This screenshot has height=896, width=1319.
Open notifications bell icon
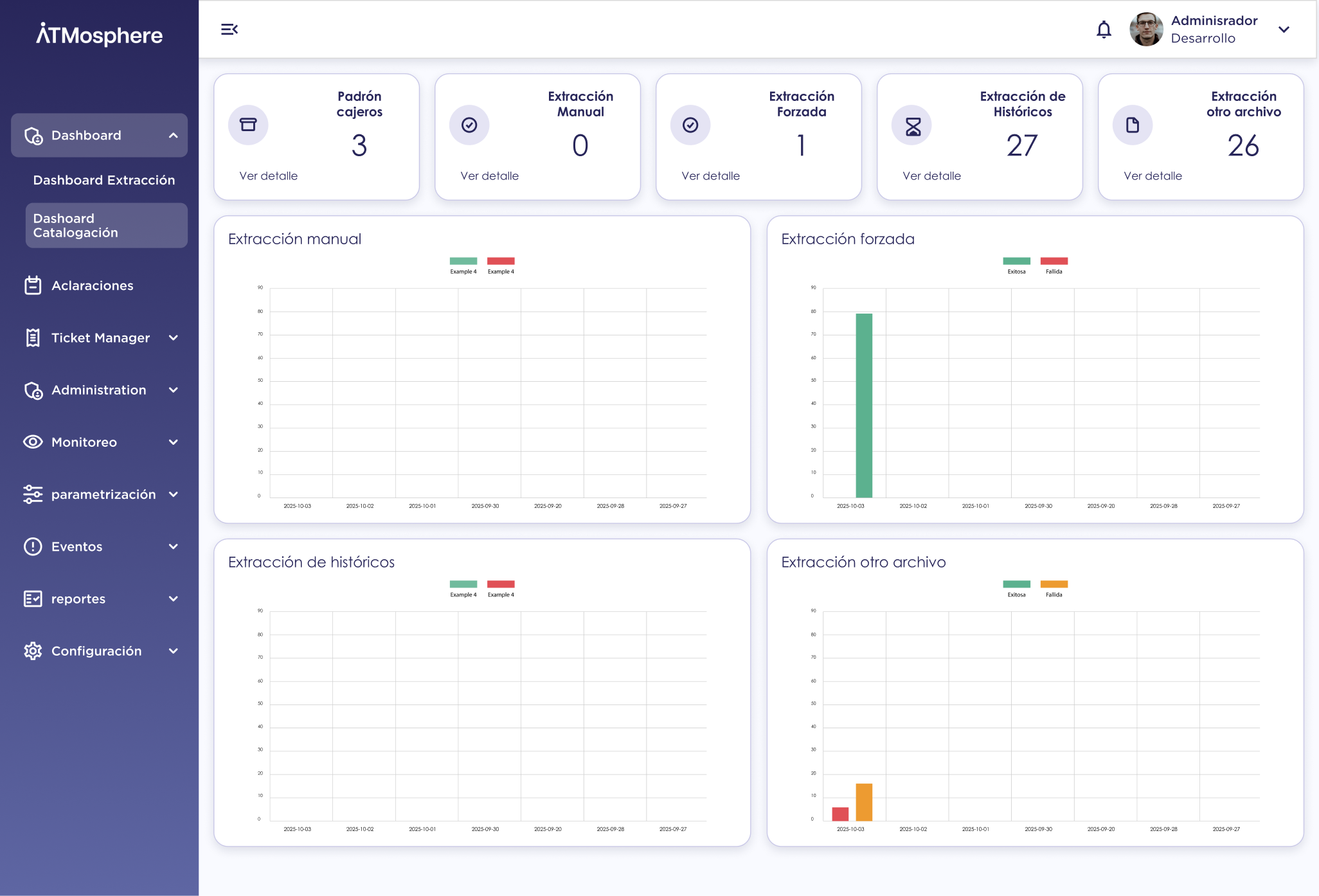pyautogui.click(x=1104, y=30)
